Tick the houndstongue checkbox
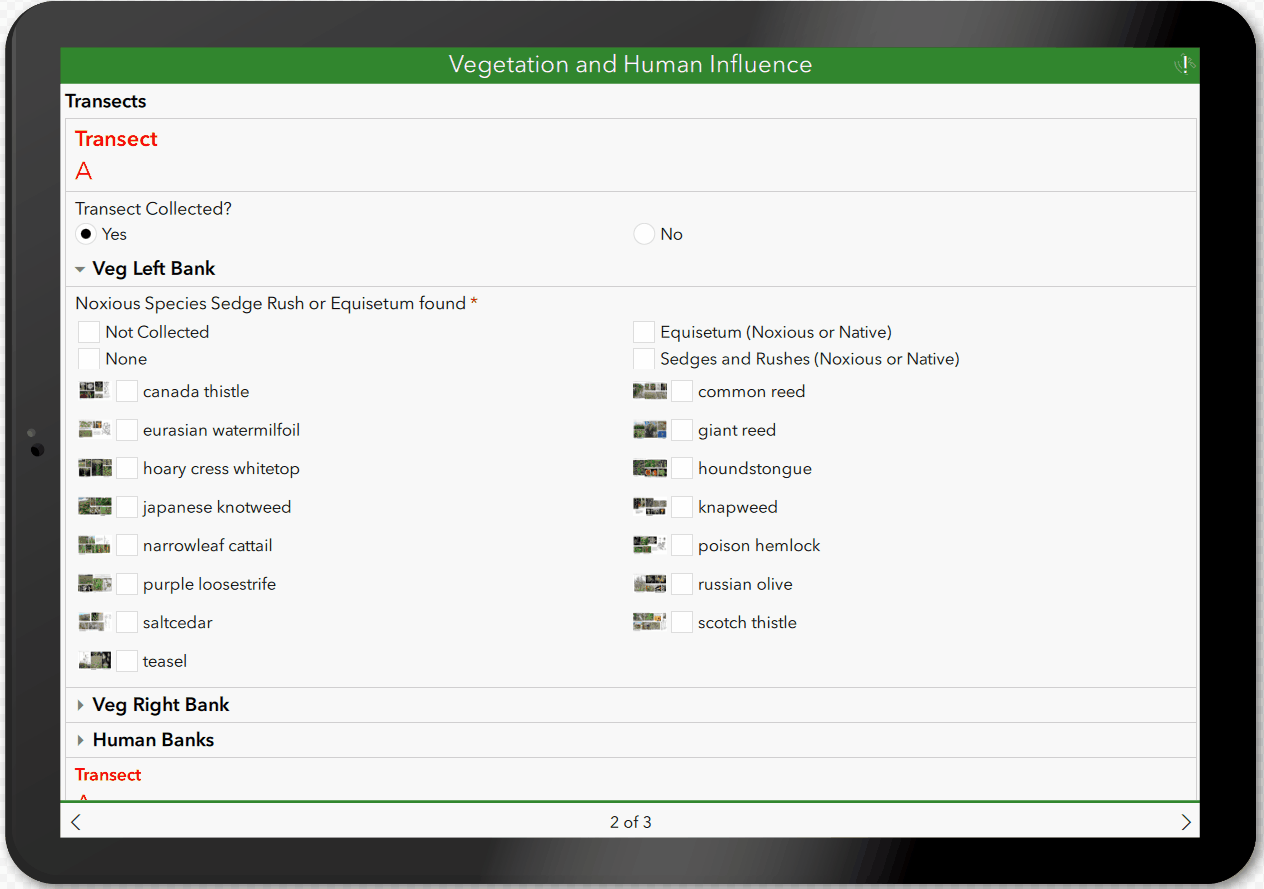 pos(682,468)
